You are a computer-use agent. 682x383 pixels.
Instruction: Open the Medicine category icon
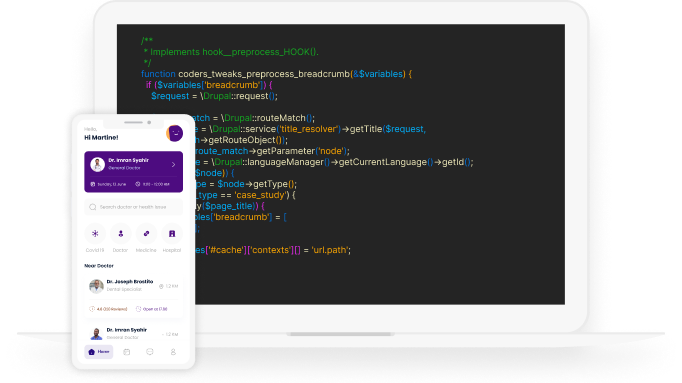pos(146,234)
